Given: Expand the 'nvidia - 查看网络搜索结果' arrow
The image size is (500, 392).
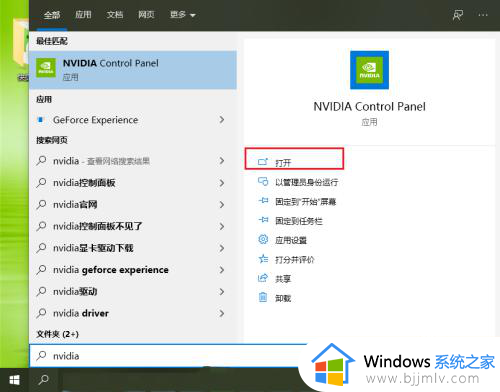Looking at the screenshot, I should coord(222,161).
